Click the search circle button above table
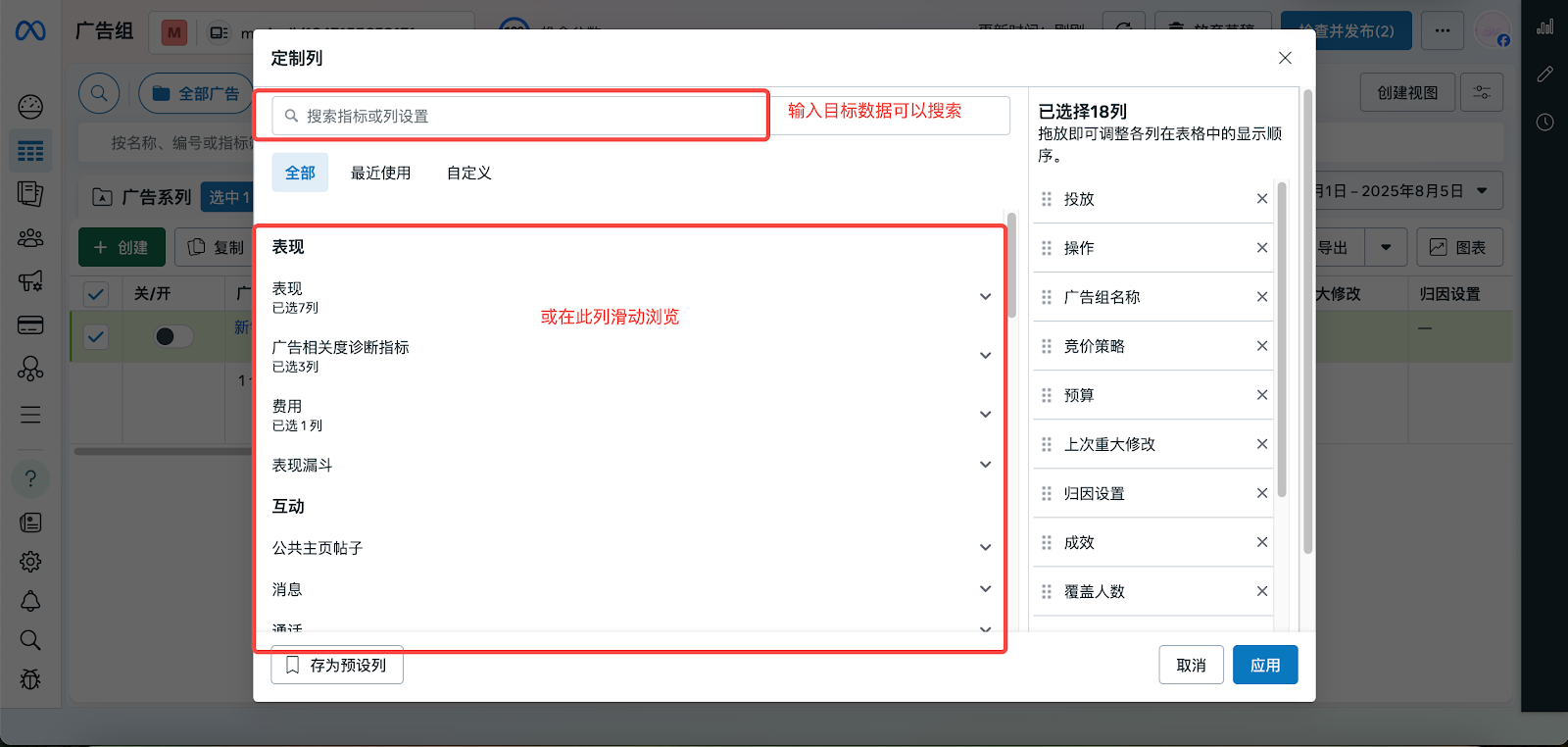This screenshot has height=747, width=1568. pyautogui.click(x=99, y=93)
